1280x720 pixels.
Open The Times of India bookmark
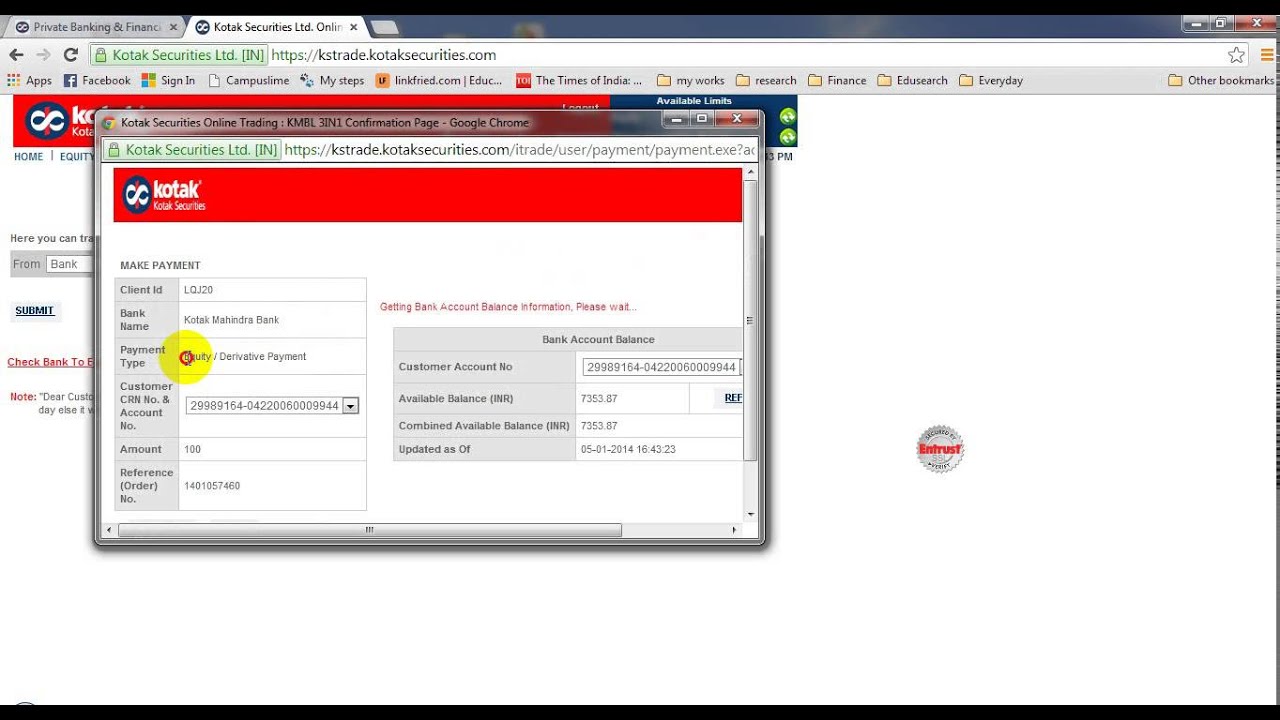pyautogui.click(x=579, y=80)
